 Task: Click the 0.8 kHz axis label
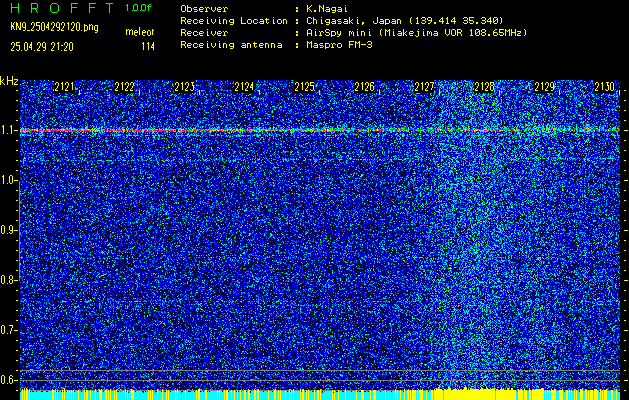(8, 280)
